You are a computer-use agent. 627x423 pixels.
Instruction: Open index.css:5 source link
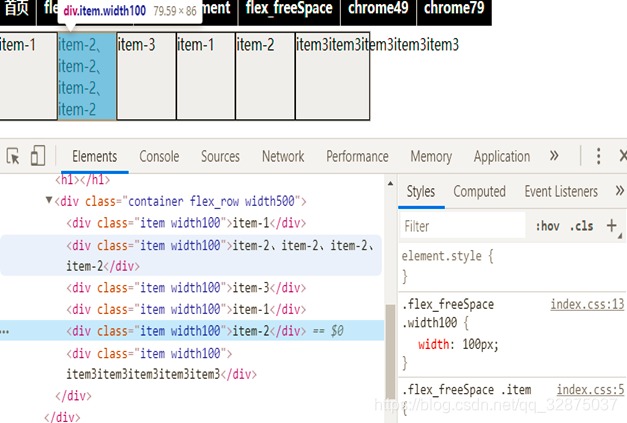(590, 389)
